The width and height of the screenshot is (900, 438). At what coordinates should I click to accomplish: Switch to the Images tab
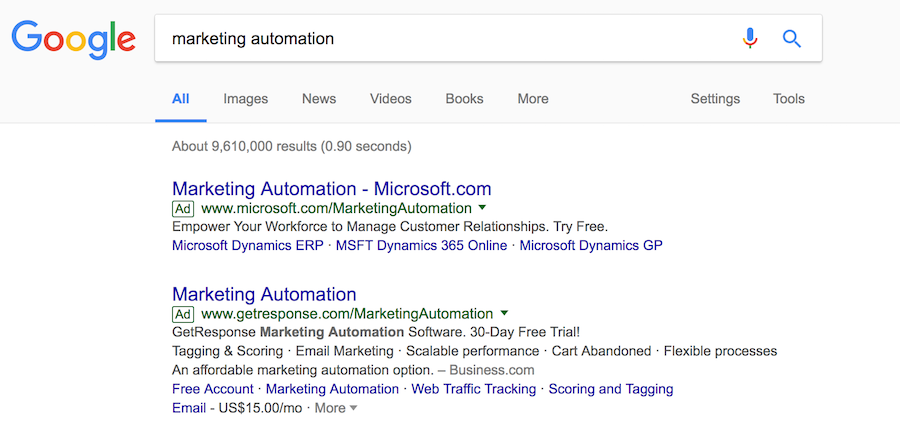(x=246, y=99)
